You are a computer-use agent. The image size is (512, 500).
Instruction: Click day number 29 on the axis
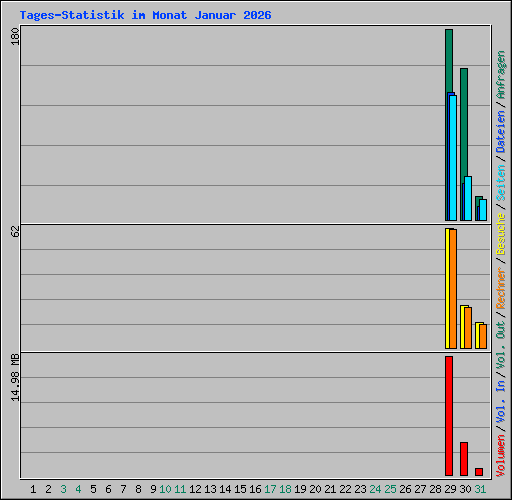tap(450, 489)
